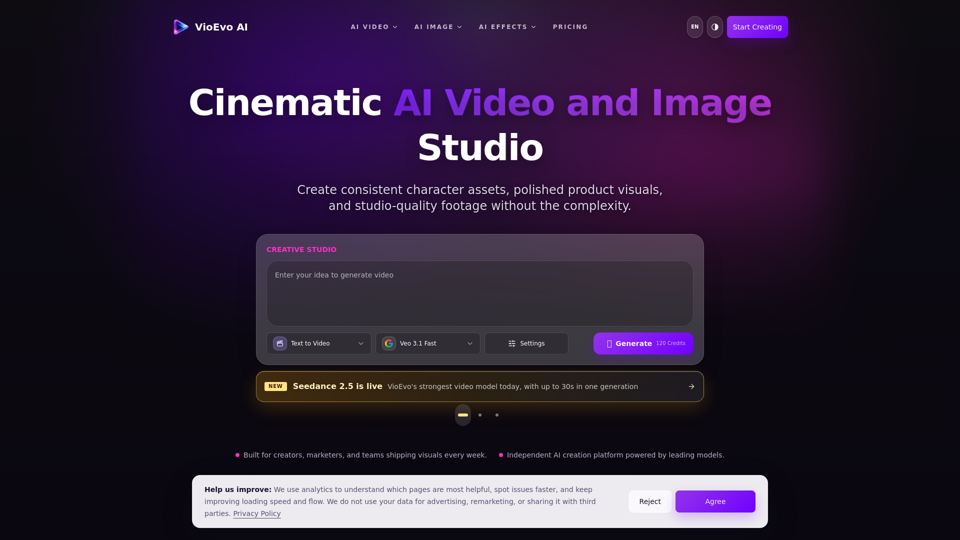Click the sliders icon in Settings
The image size is (960, 540).
(512, 343)
